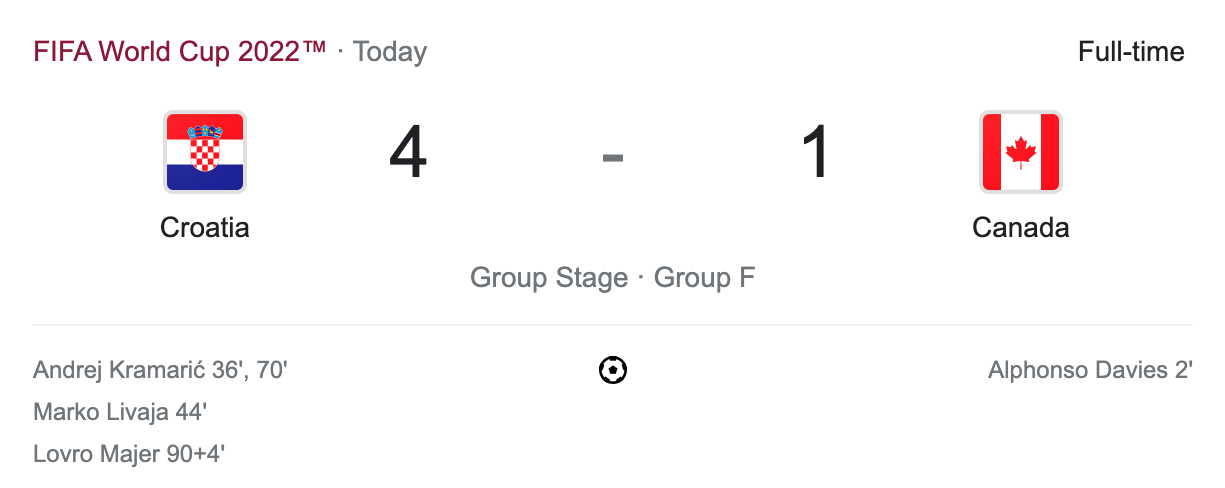
Task: Select Canada's score of 1
Action: (817, 155)
